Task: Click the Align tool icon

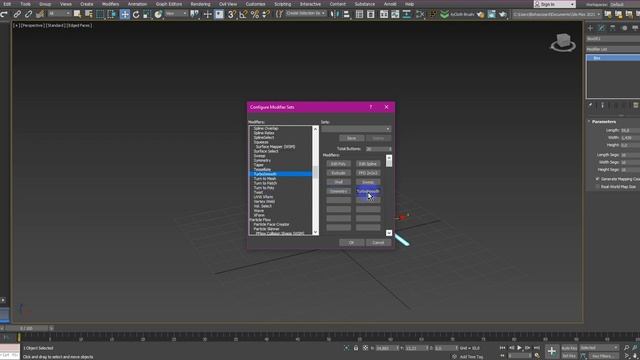Action: 346,14
